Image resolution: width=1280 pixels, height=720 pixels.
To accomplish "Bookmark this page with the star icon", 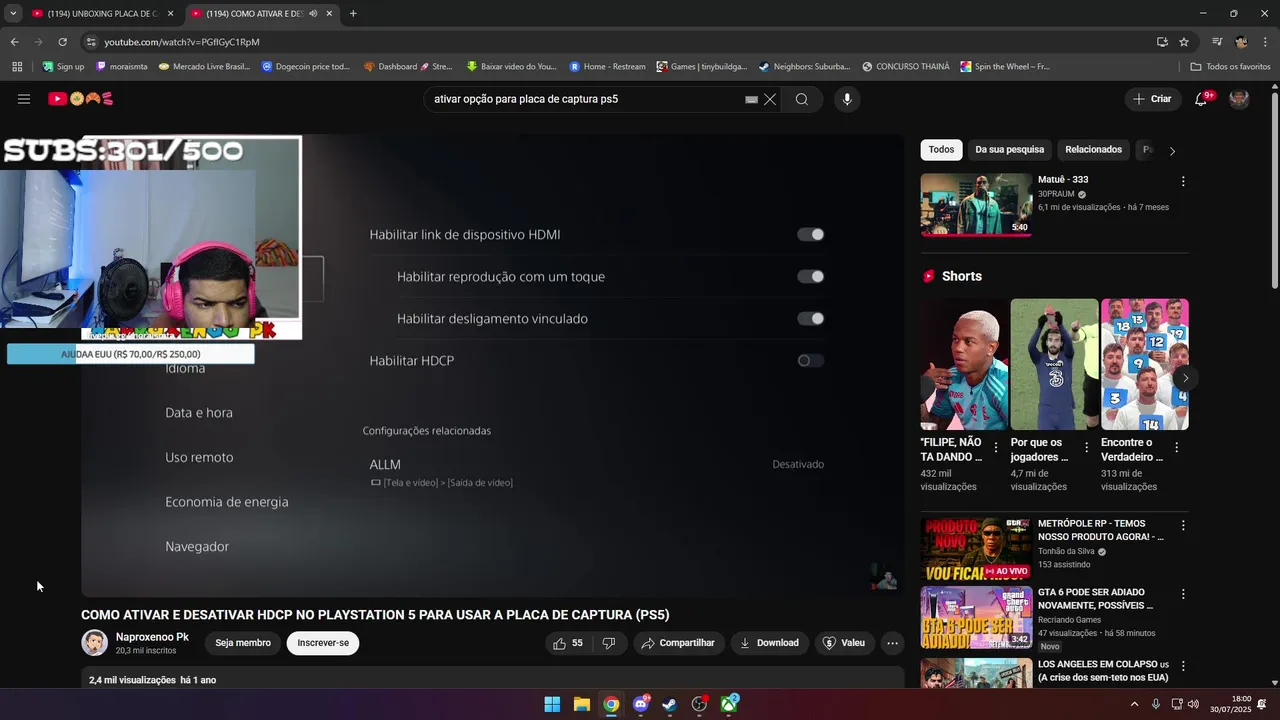I will coord(1184,42).
